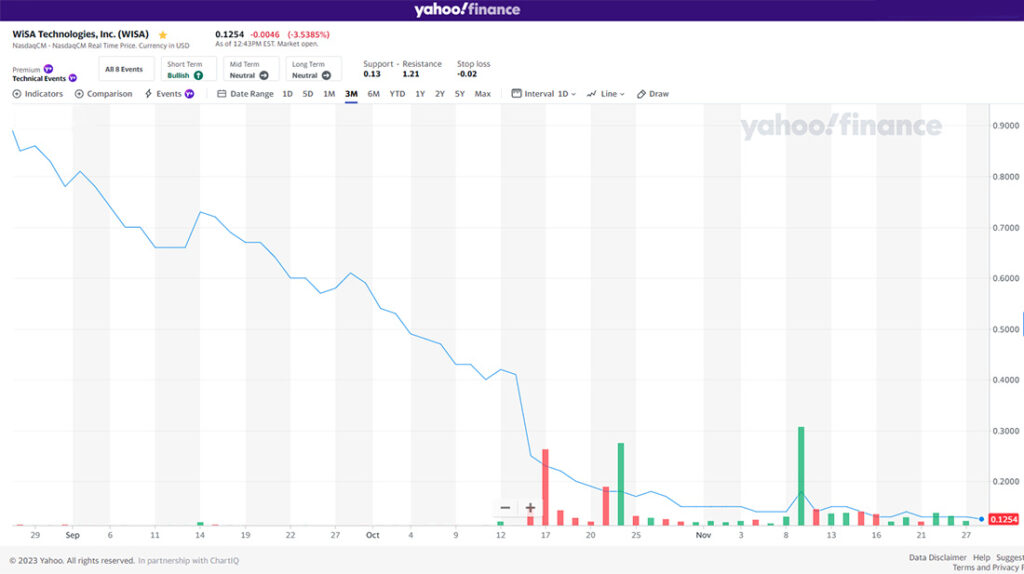Click the Nov x-axis label
This screenshot has width=1024, height=574.
[703, 535]
